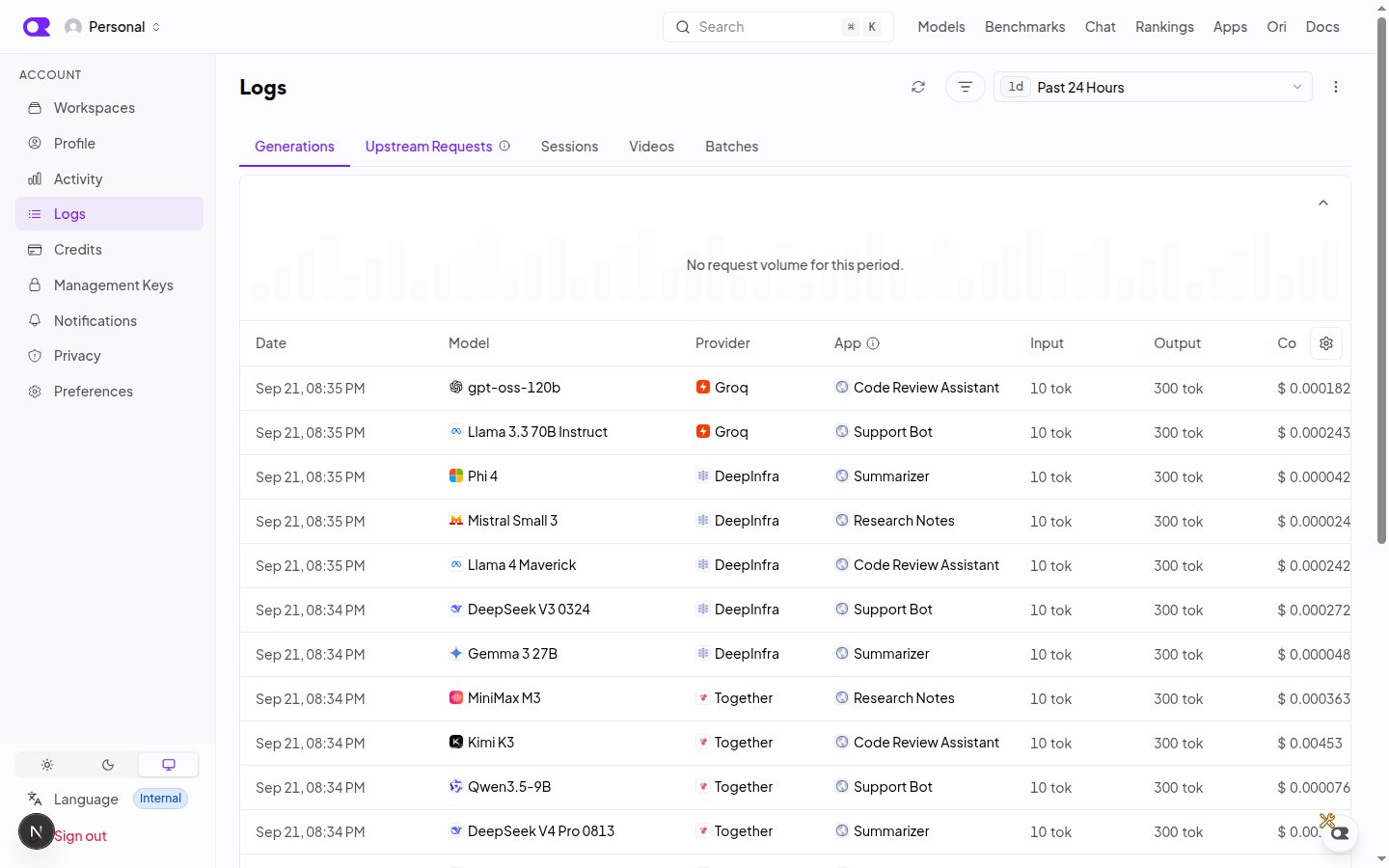The image size is (1389, 868).
Task: Click Research Notes app in Mistral Small 3 row
Action: coord(904,521)
